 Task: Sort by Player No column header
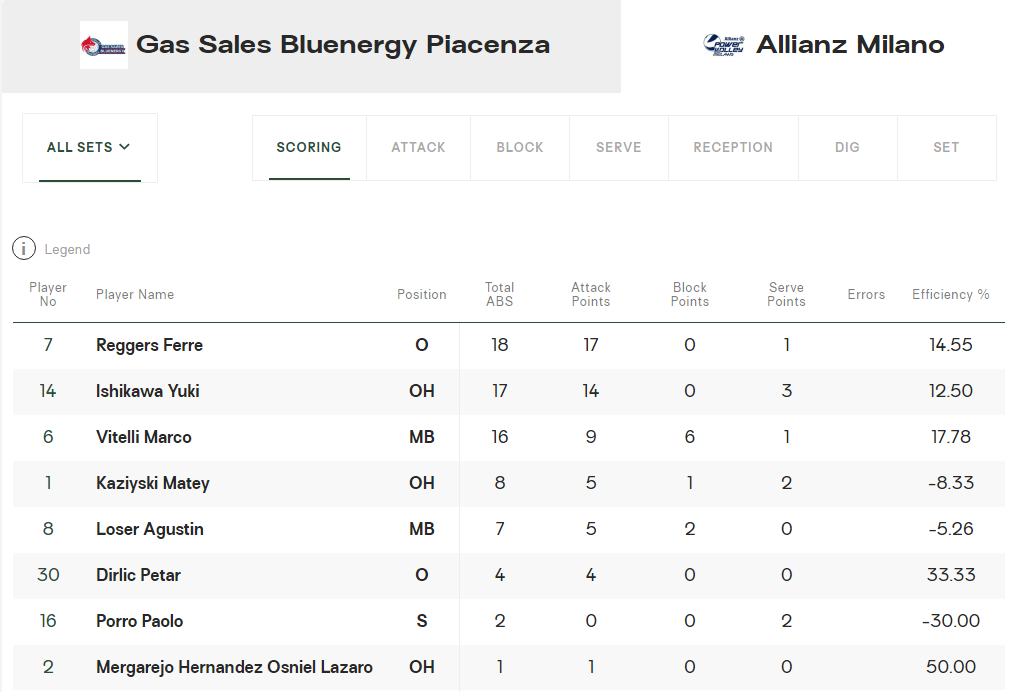(48, 294)
